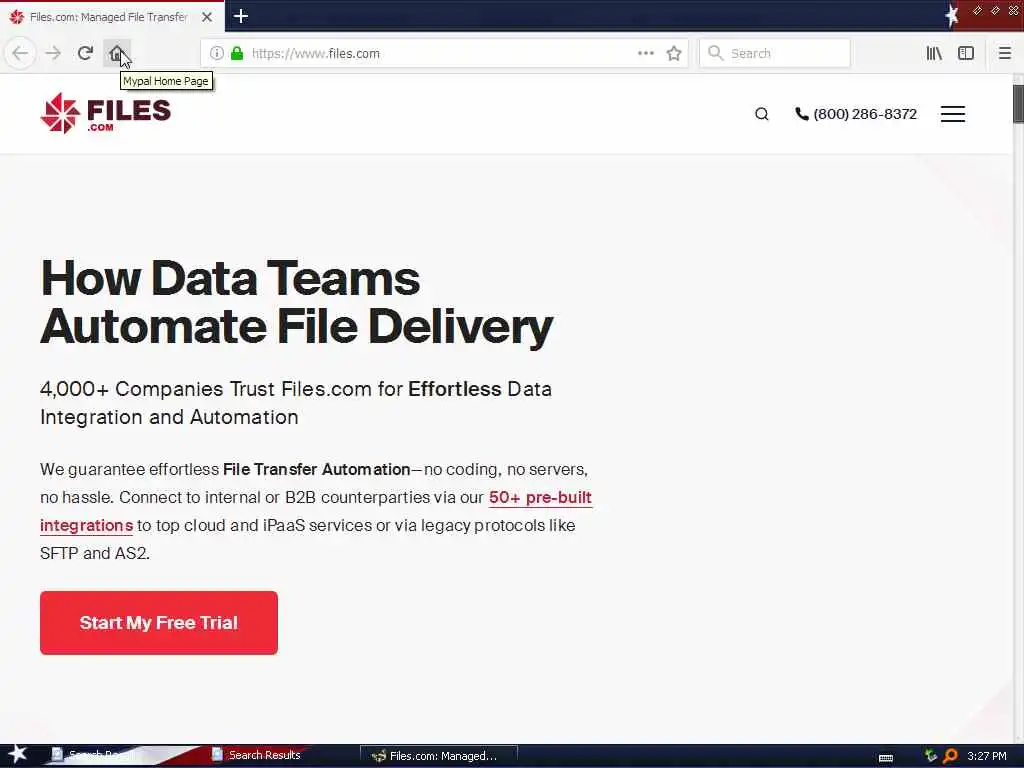Viewport: 1024px width, 768px height.
Task: Click the keyboard tray icon
Action: (886, 758)
